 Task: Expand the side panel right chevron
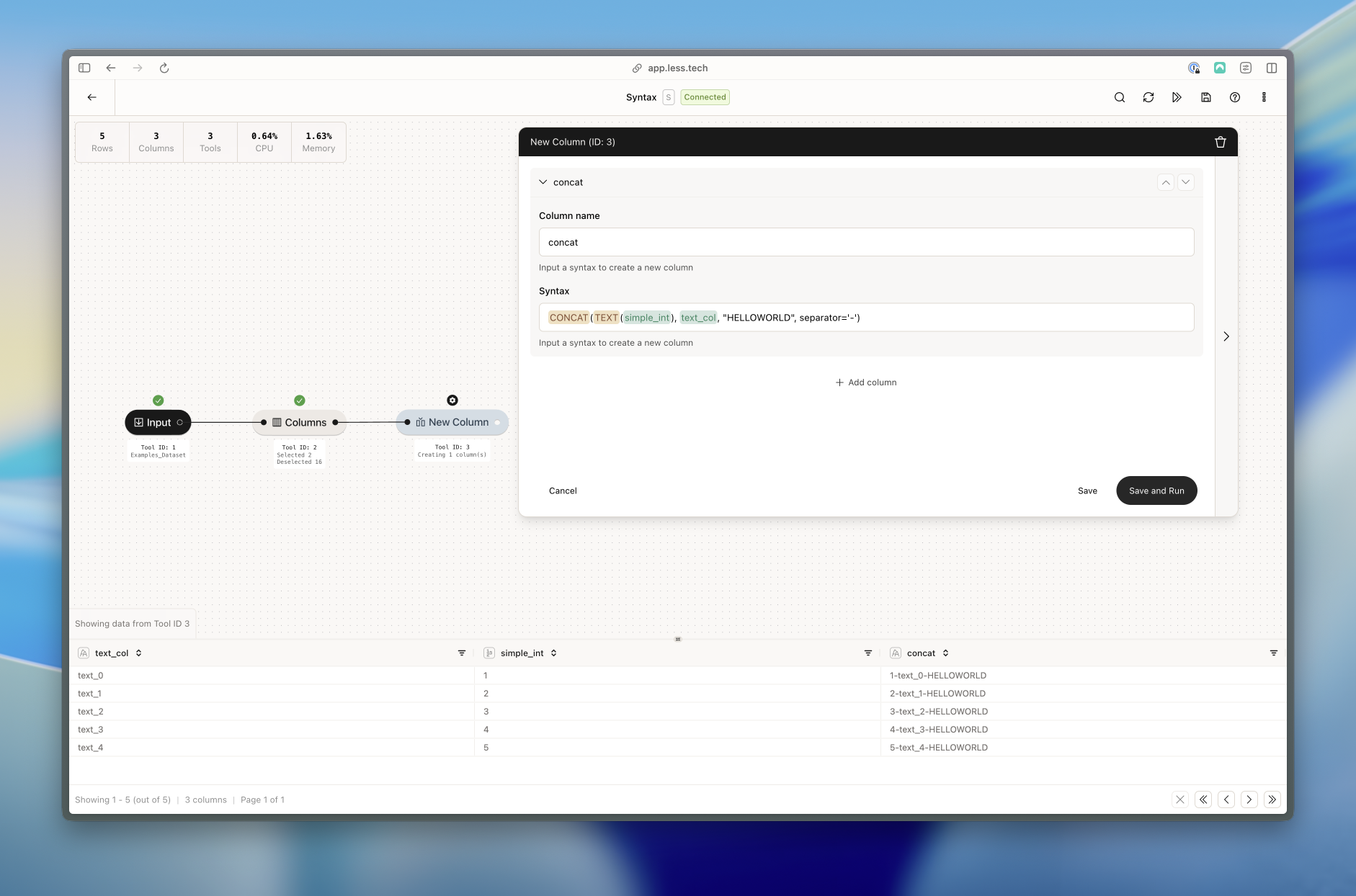coord(1226,336)
